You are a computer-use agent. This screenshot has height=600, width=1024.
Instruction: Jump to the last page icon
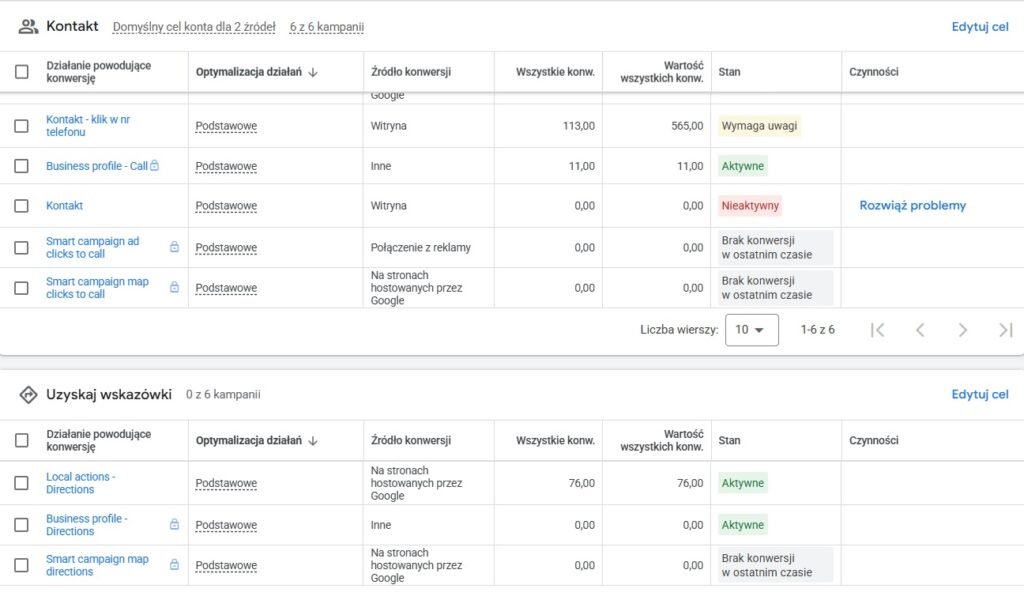pos(1005,330)
